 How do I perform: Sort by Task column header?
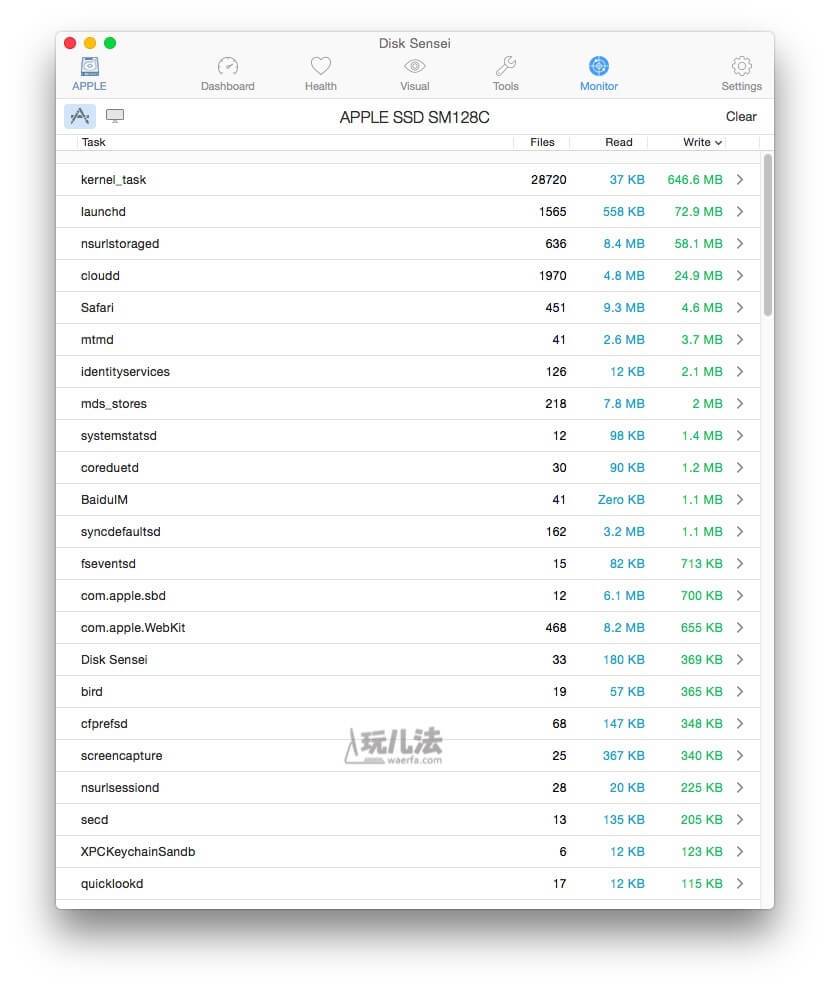pos(93,143)
